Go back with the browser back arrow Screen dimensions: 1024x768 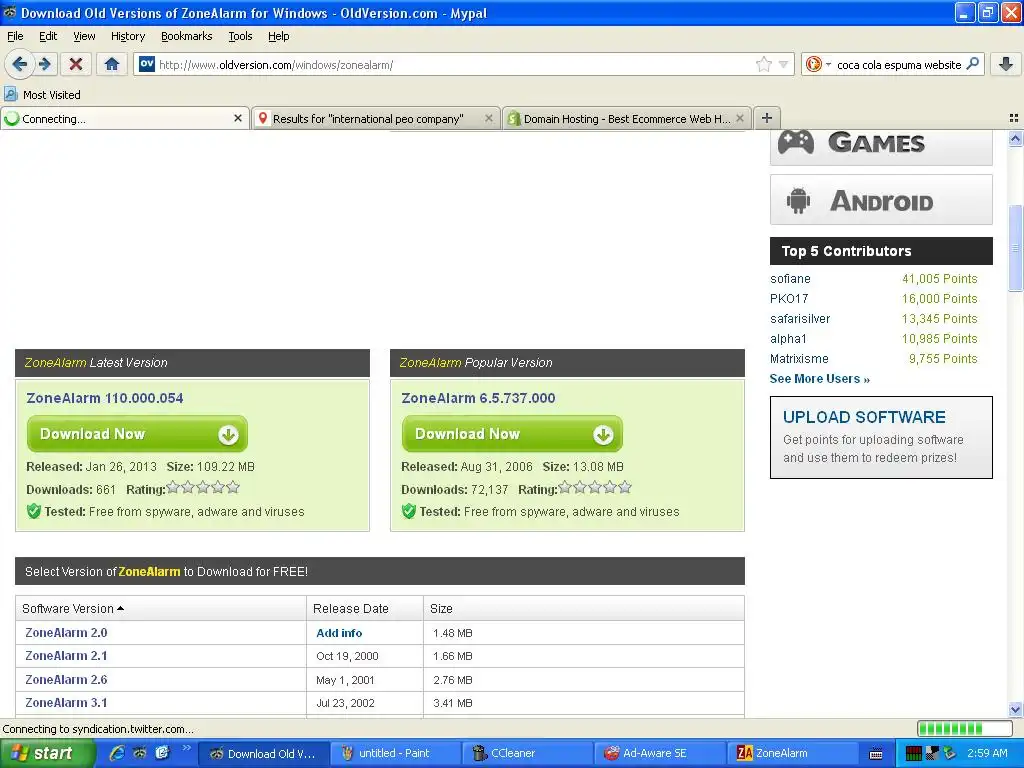[19, 64]
